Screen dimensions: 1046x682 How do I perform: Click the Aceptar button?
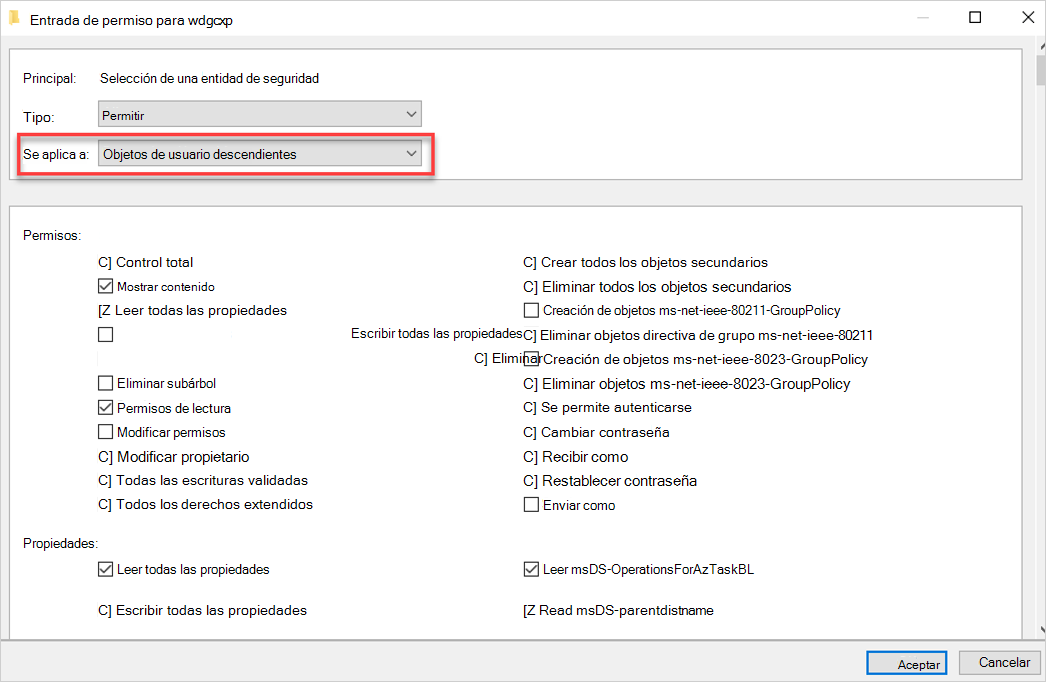905,663
